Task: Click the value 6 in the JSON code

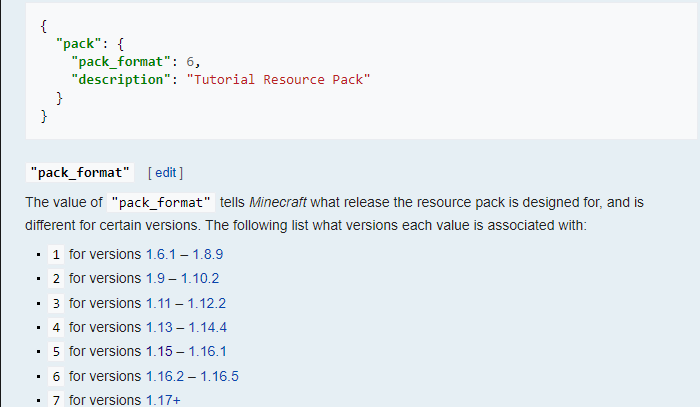Action: click(191, 61)
